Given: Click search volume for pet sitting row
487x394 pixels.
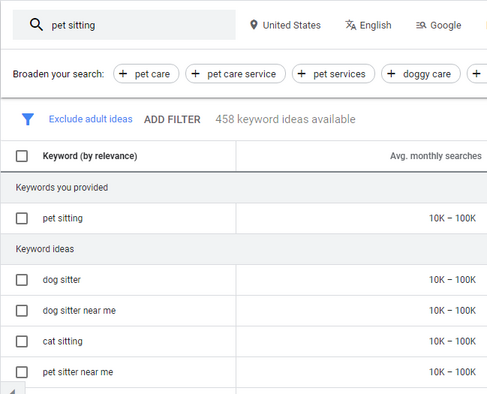Looking at the screenshot, I should pyautogui.click(x=452, y=218).
